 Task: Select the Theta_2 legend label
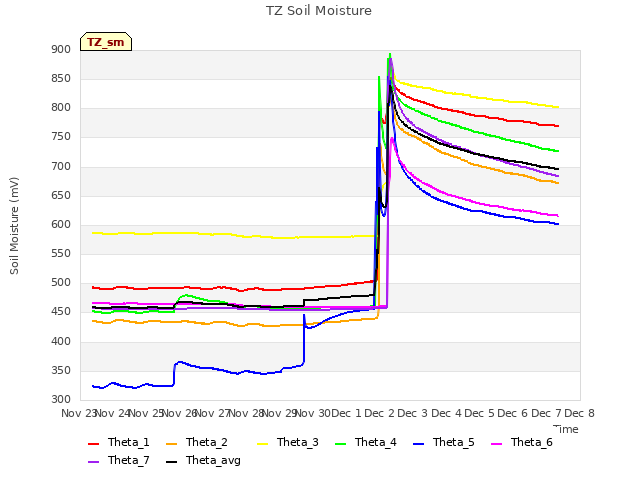(x=207, y=442)
